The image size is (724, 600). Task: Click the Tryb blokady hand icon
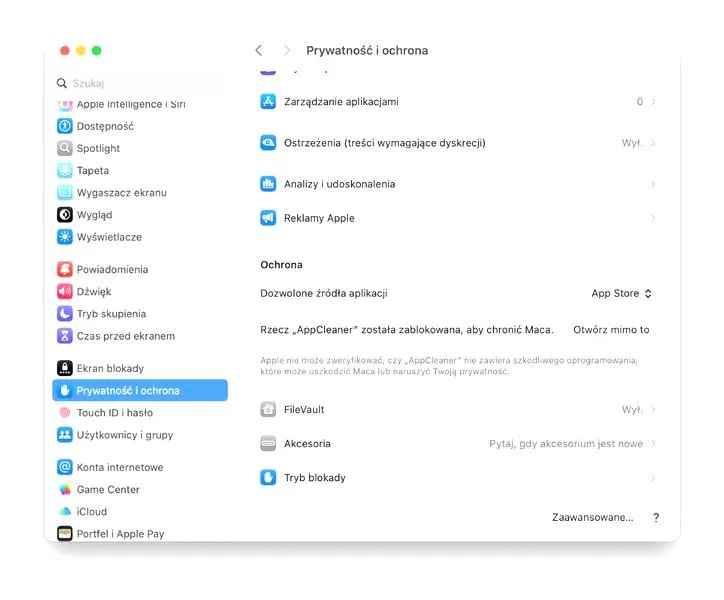268,477
